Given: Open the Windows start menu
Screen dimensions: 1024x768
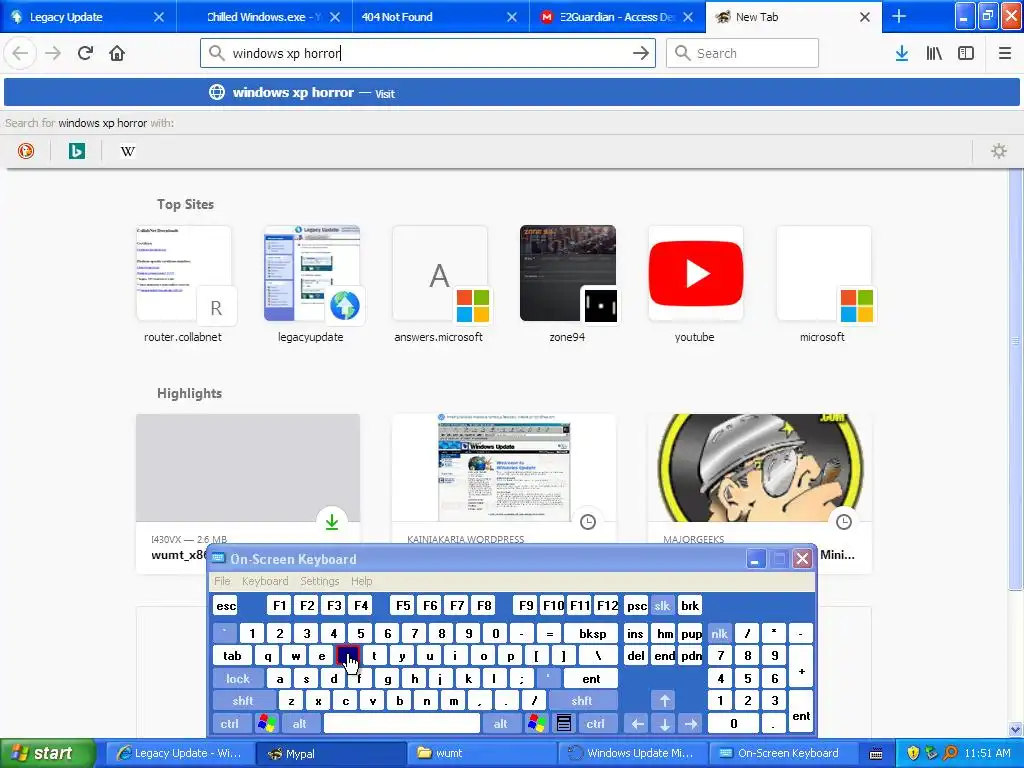Looking at the screenshot, I should pos(48,753).
